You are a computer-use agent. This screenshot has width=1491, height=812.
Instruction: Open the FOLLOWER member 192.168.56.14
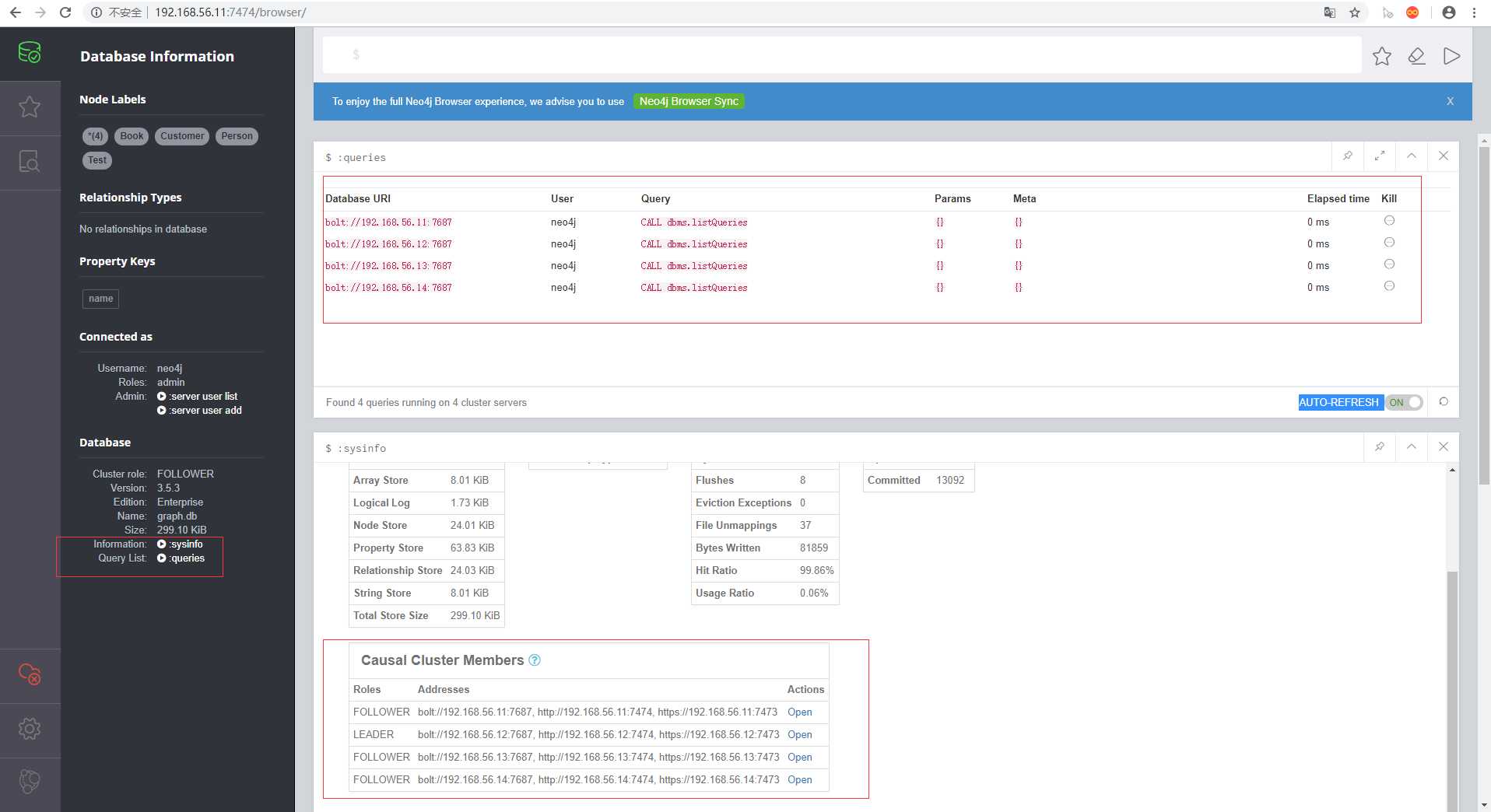point(799,780)
